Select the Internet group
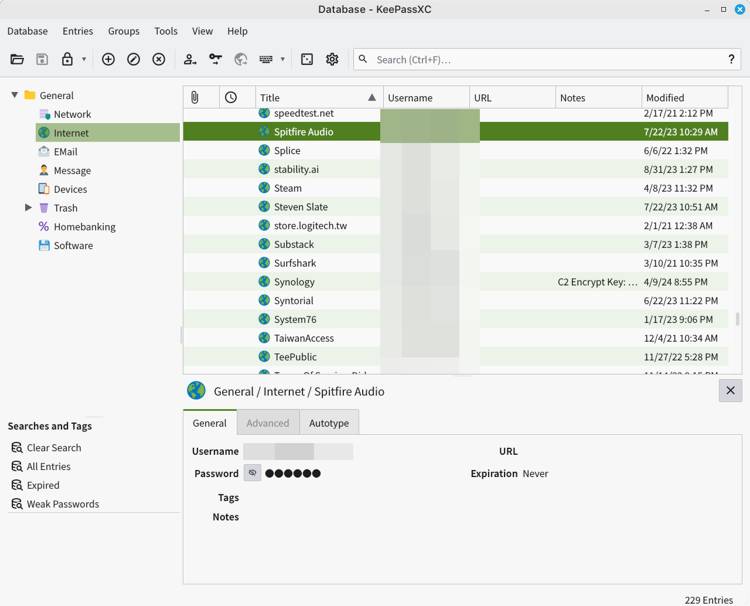Screen dimensions: 750x606 click(x=108, y=132)
